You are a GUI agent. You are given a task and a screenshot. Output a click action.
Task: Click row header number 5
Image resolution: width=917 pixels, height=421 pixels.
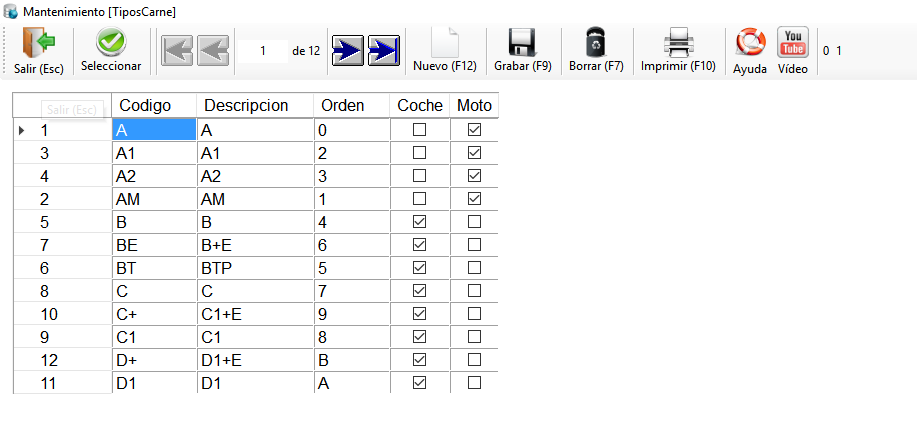coord(62,222)
